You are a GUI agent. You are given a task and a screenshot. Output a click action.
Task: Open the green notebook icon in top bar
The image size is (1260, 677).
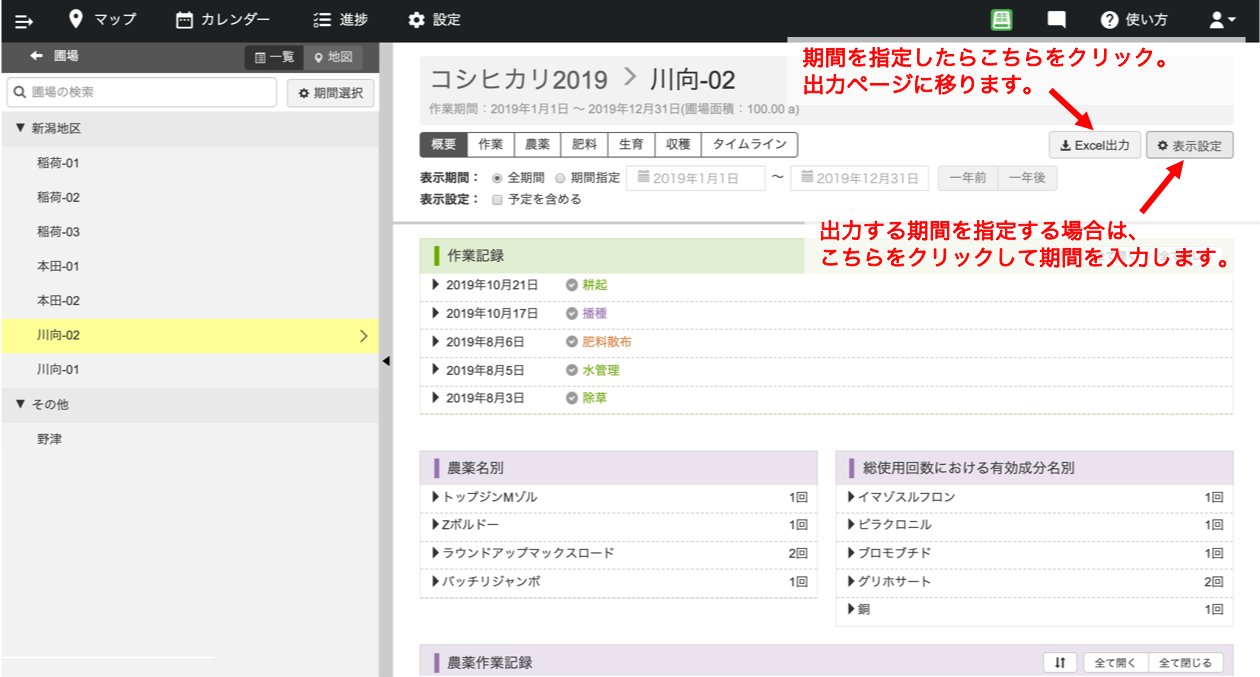click(x=1002, y=20)
